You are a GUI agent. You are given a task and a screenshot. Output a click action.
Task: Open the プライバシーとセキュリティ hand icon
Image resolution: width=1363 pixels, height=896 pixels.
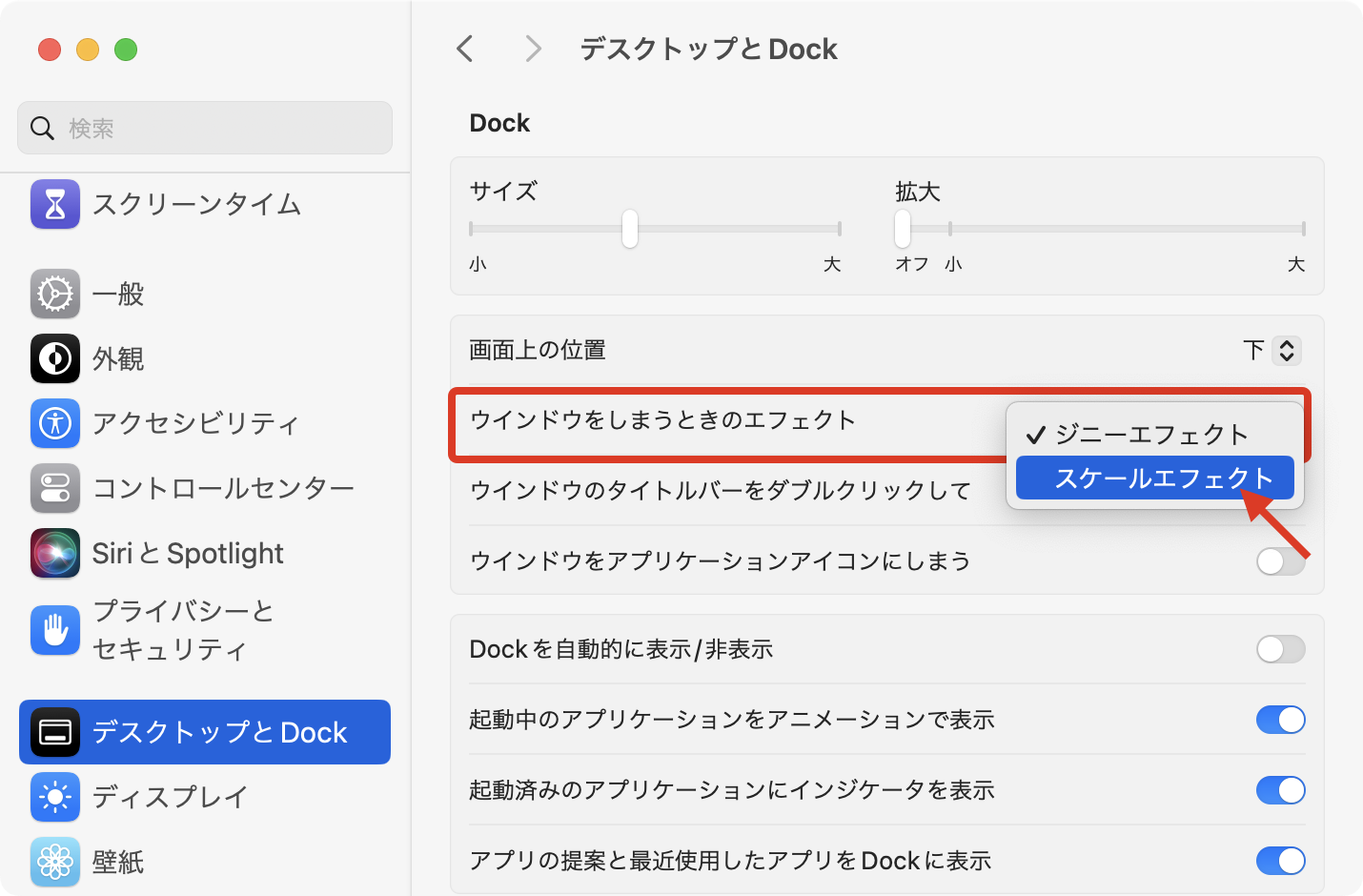[55, 630]
